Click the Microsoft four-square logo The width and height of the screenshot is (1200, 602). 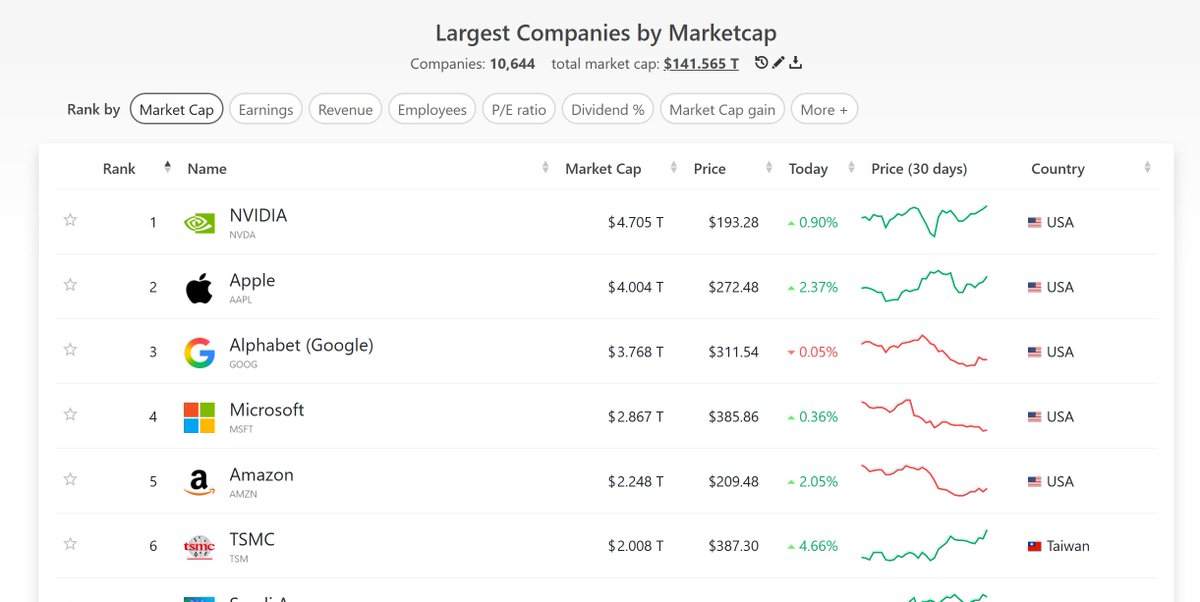[199, 418]
